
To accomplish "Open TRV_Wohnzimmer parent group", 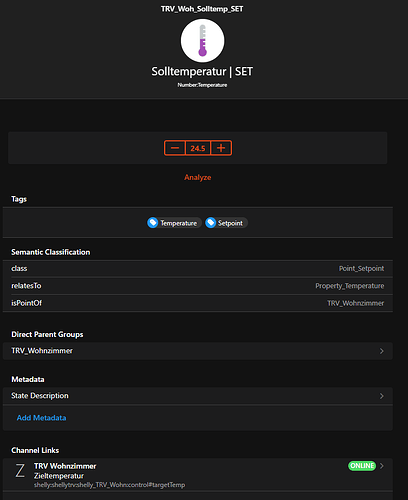I will (198, 351).
